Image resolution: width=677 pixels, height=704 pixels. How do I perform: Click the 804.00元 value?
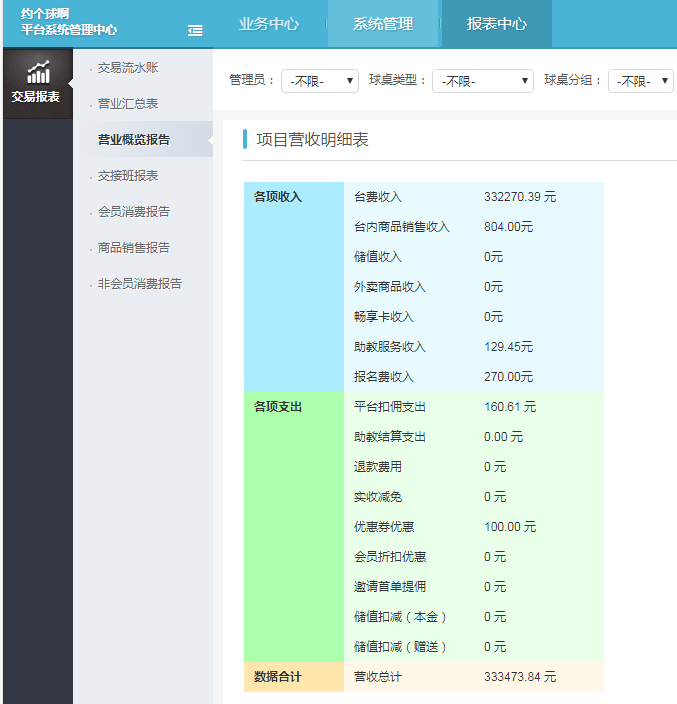click(x=508, y=227)
